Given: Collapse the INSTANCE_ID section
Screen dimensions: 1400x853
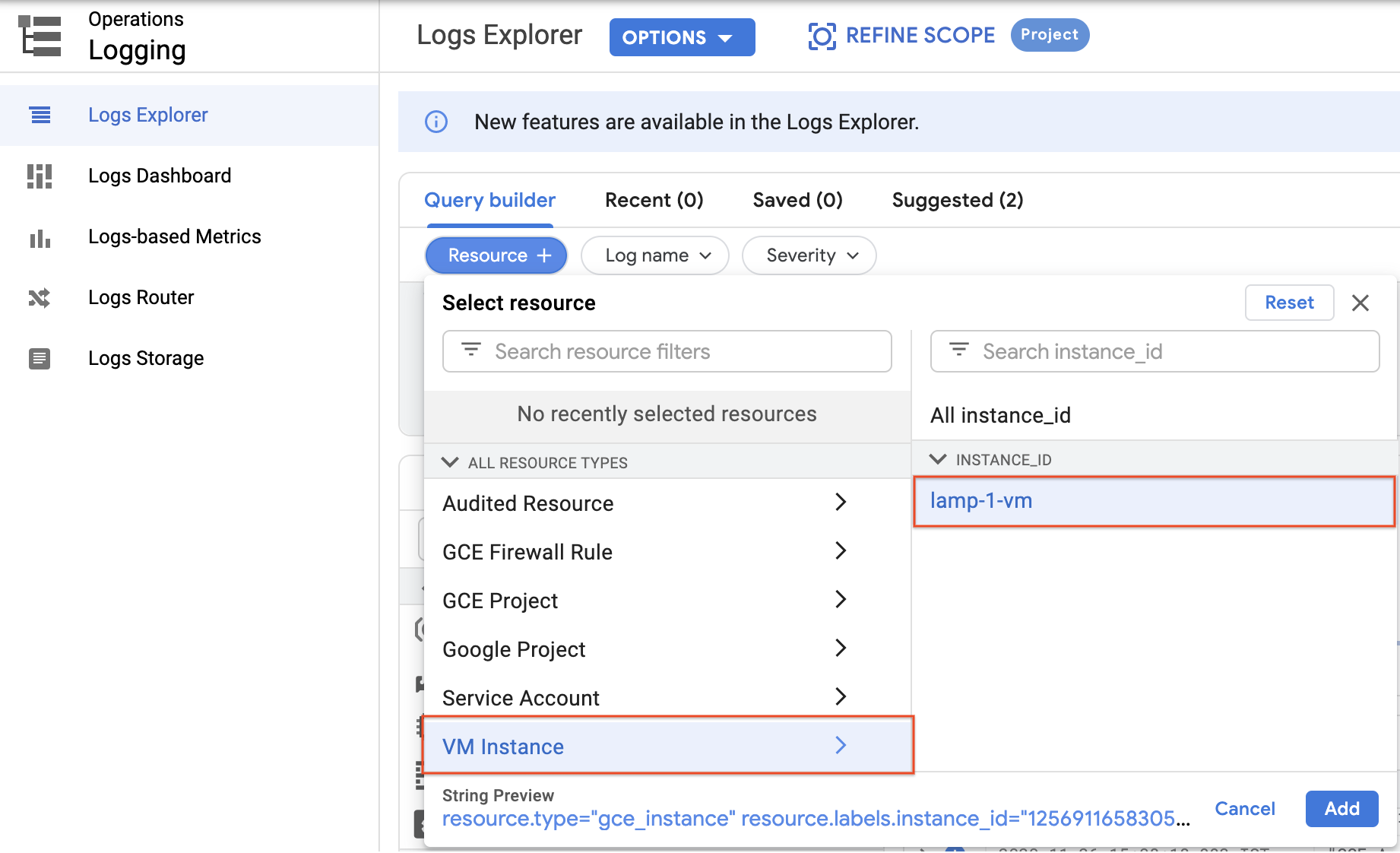Looking at the screenshot, I should [938, 459].
